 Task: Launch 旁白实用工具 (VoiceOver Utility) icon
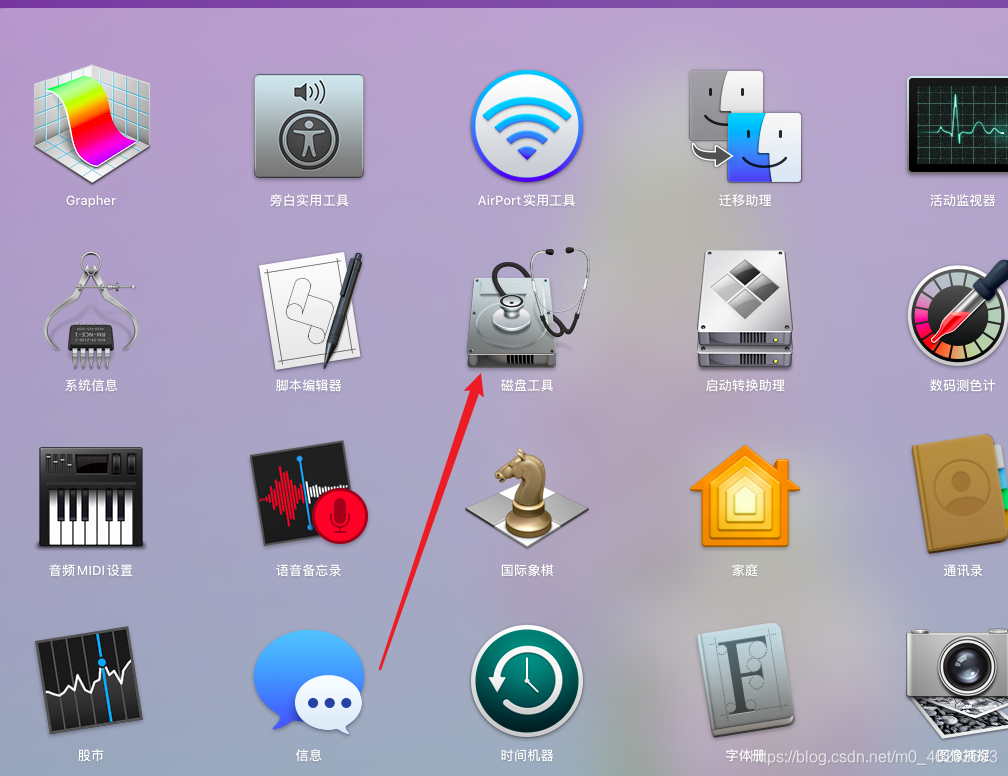point(309,126)
